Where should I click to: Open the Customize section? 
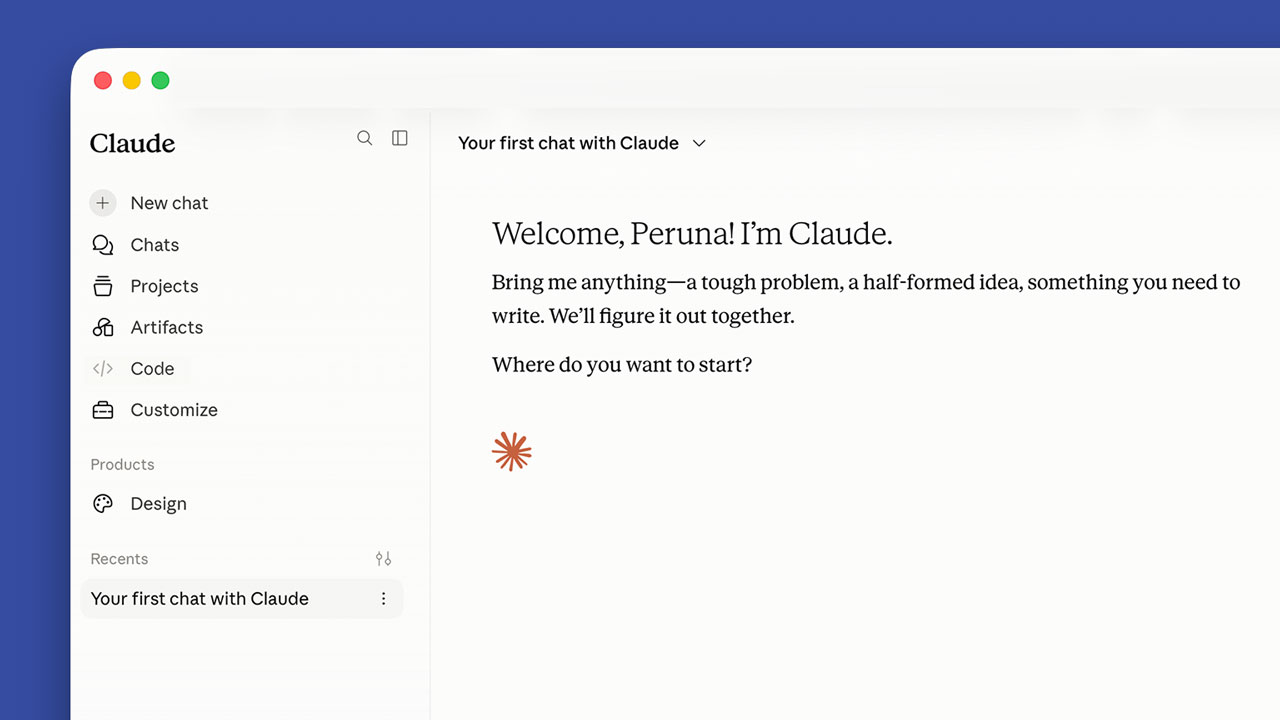(x=174, y=410)
